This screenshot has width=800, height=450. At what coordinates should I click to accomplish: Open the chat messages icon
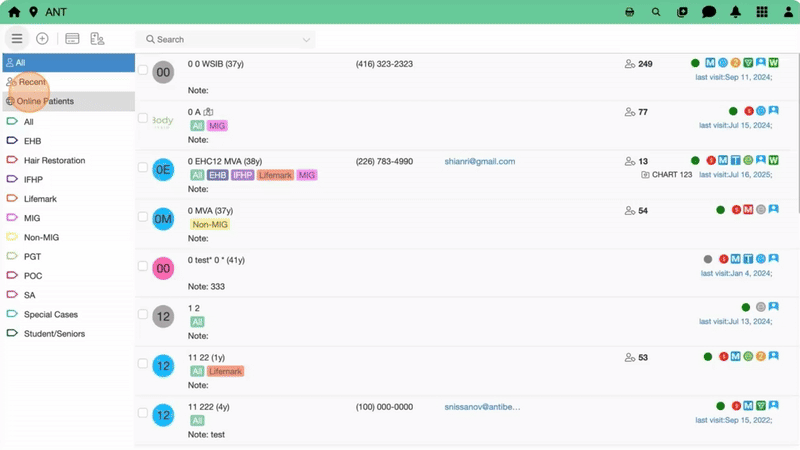709,12
